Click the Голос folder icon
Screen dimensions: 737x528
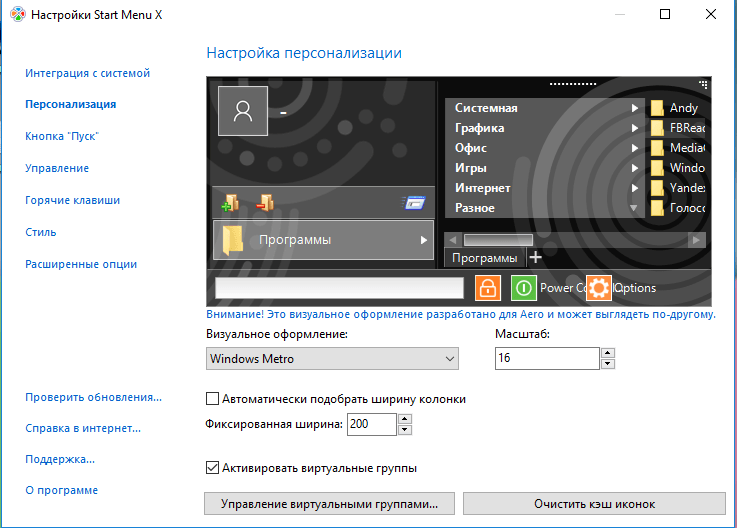pyautogui.click(x=657, y=208)
